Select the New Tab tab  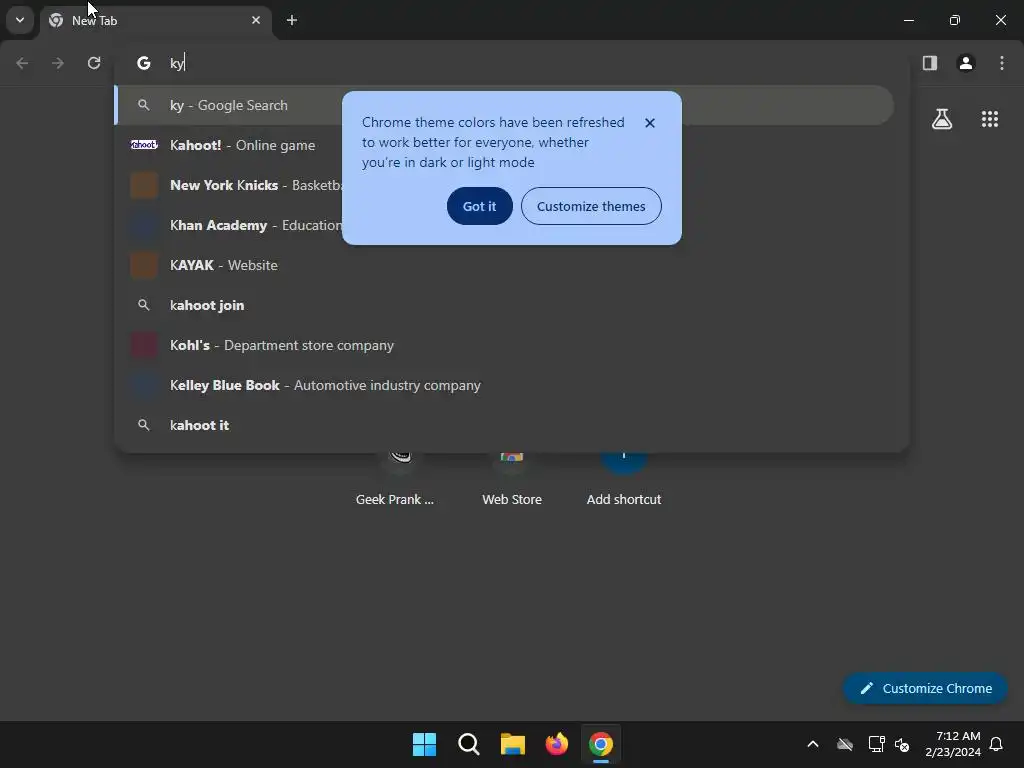157,21
